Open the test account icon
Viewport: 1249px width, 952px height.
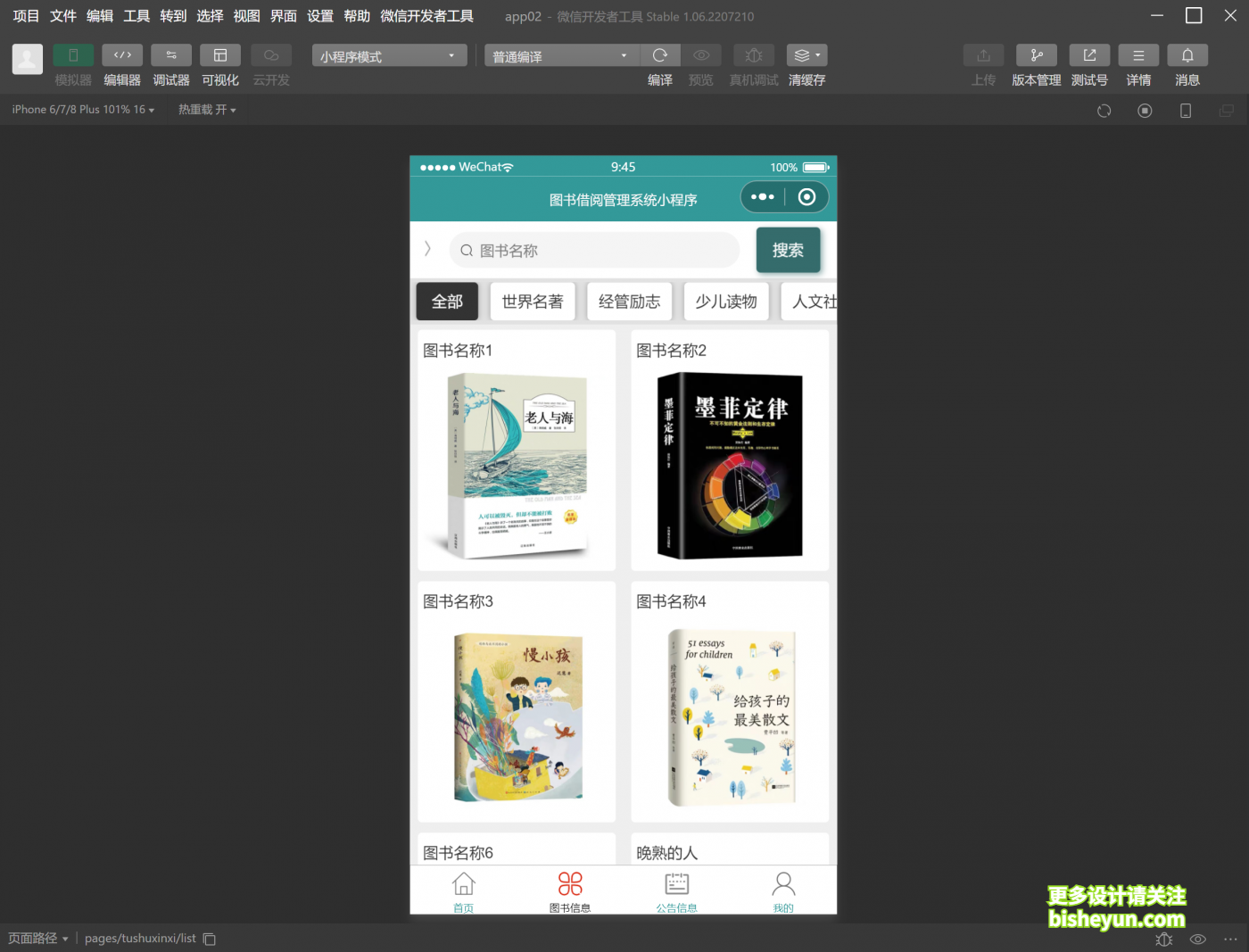(x=1089, y=55)
